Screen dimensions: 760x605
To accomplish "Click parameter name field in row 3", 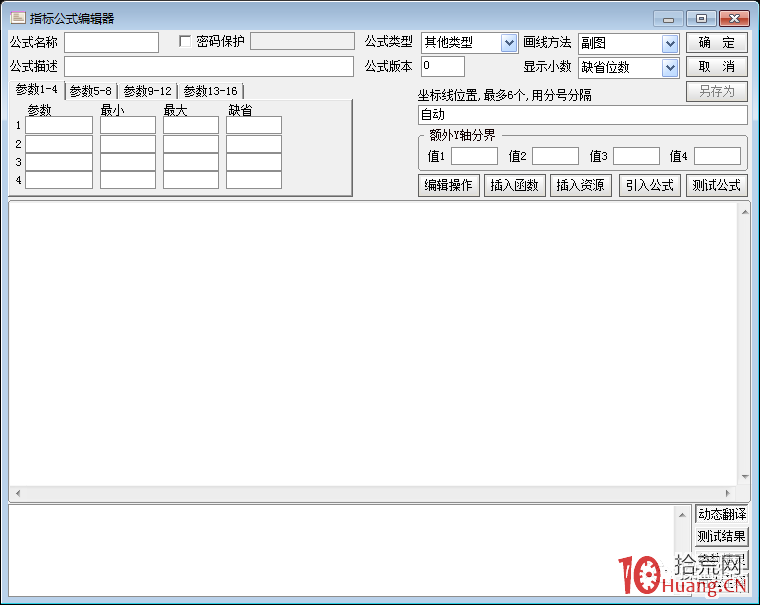I will coord(59,162).
